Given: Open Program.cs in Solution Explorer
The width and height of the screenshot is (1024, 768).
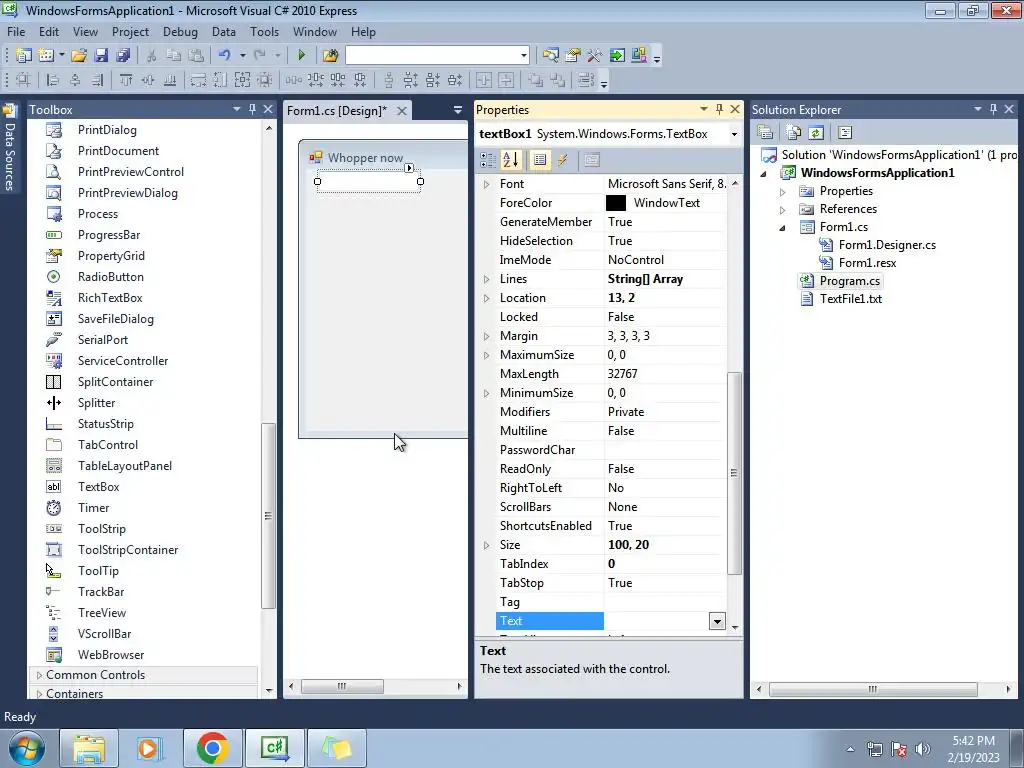Looking at the screenshot, I should point(850,281).
